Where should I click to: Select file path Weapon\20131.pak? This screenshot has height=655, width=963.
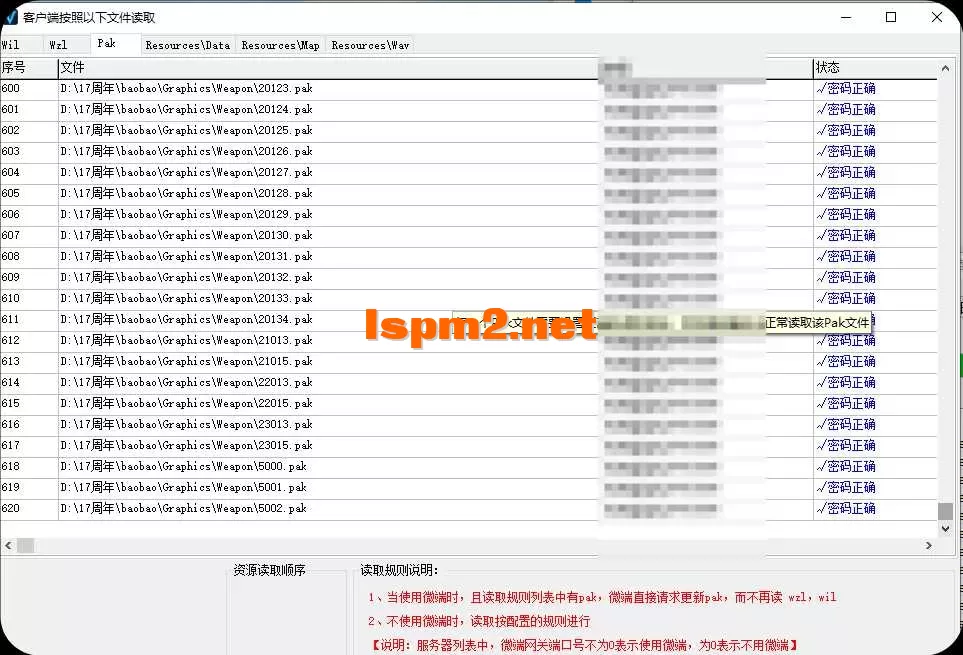(187, 256)
